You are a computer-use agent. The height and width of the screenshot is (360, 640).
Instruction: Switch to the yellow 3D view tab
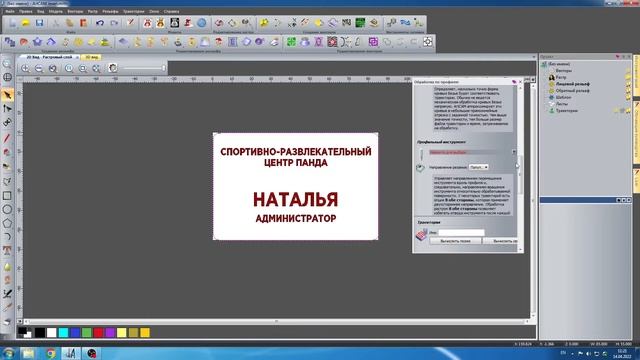[x=91, y=57]
